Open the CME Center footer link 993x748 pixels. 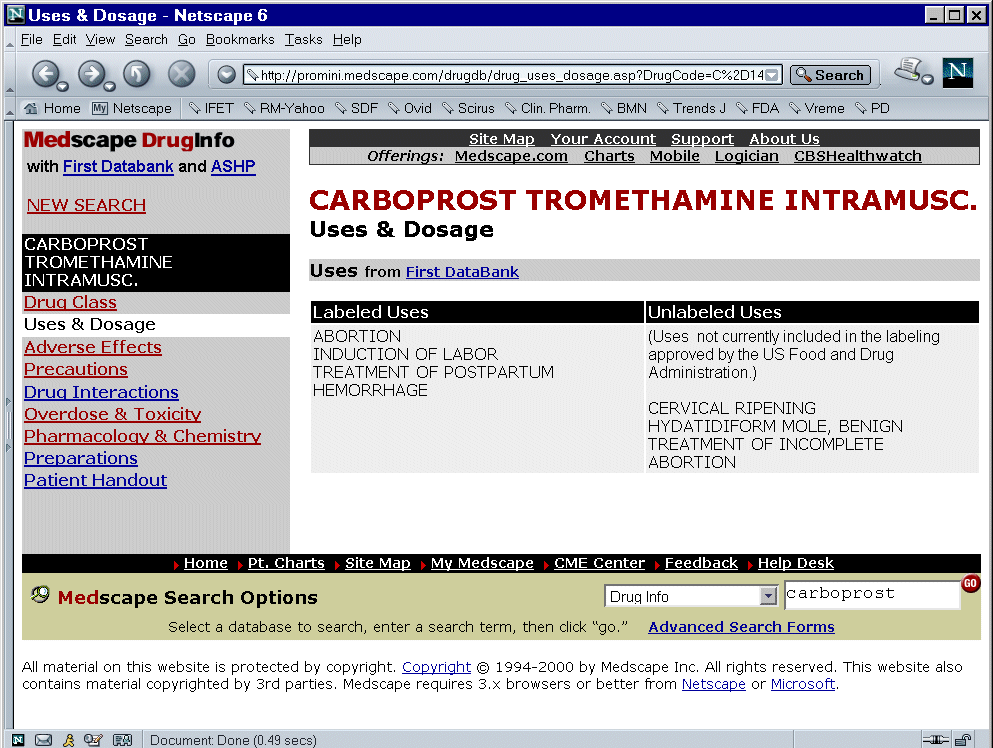pyautogui.click(x=599, y=563)
